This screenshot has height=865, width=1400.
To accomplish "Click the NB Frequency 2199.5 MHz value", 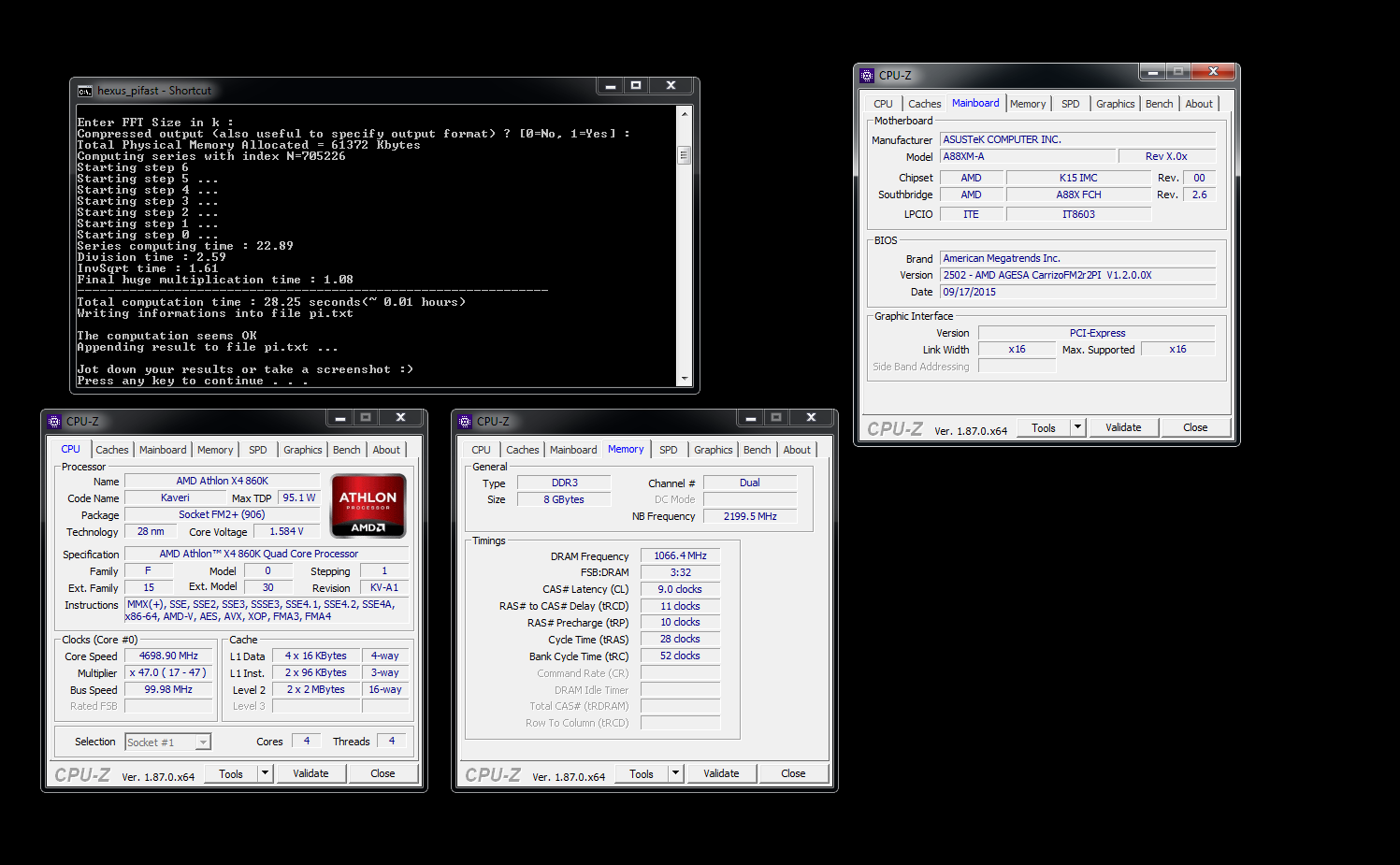I will coord(750,516).
